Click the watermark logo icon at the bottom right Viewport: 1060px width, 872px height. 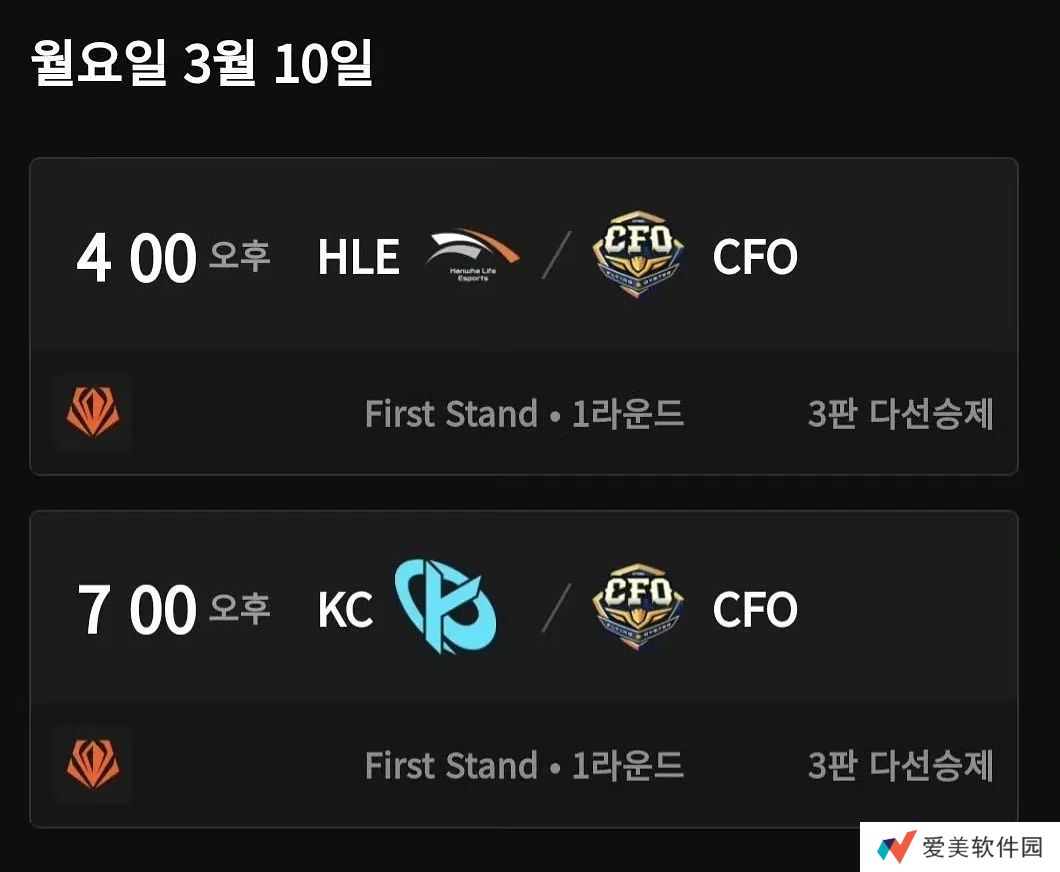[x=896, y=847]
